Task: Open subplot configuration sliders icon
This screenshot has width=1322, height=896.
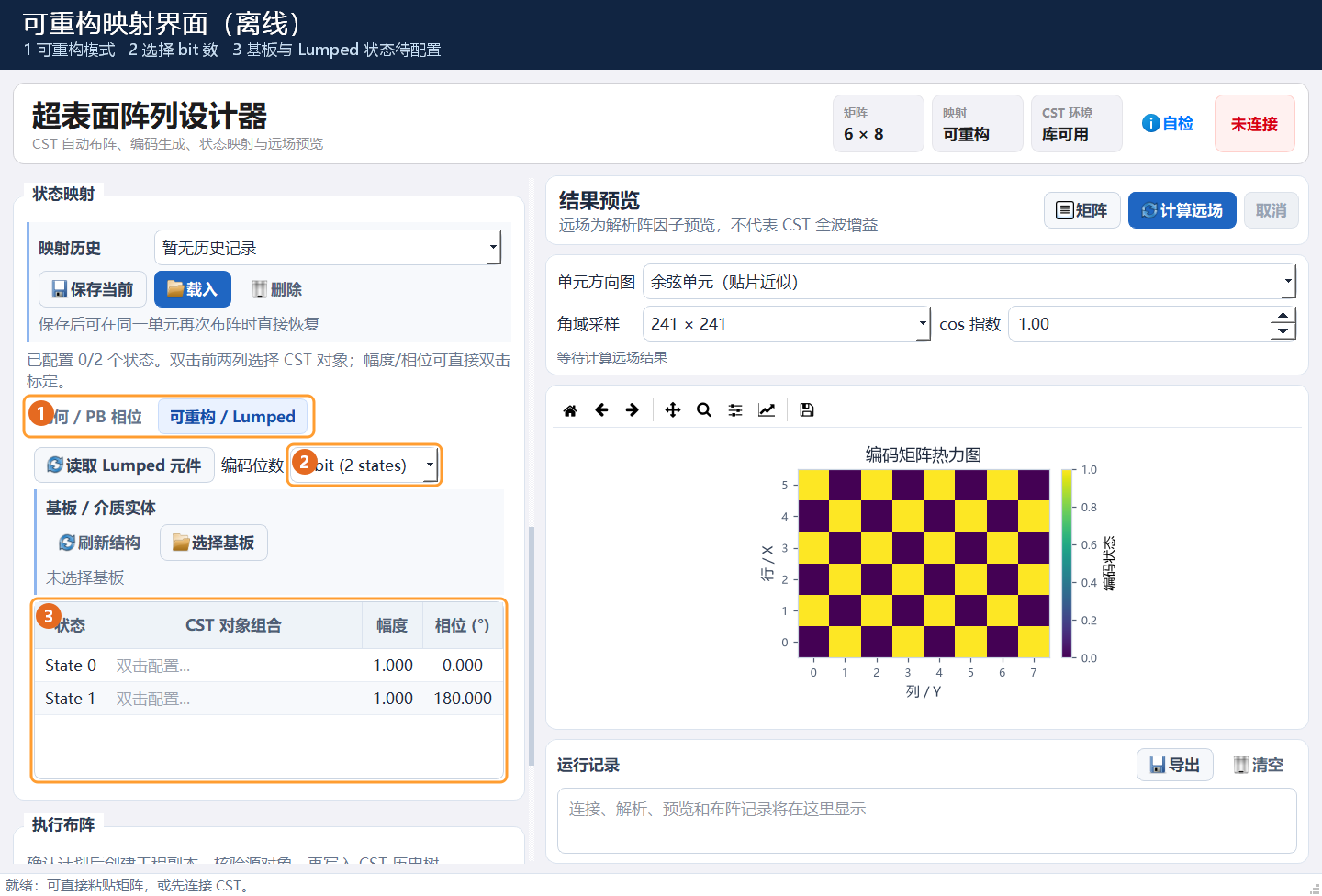Action: [x=735, y=410]
